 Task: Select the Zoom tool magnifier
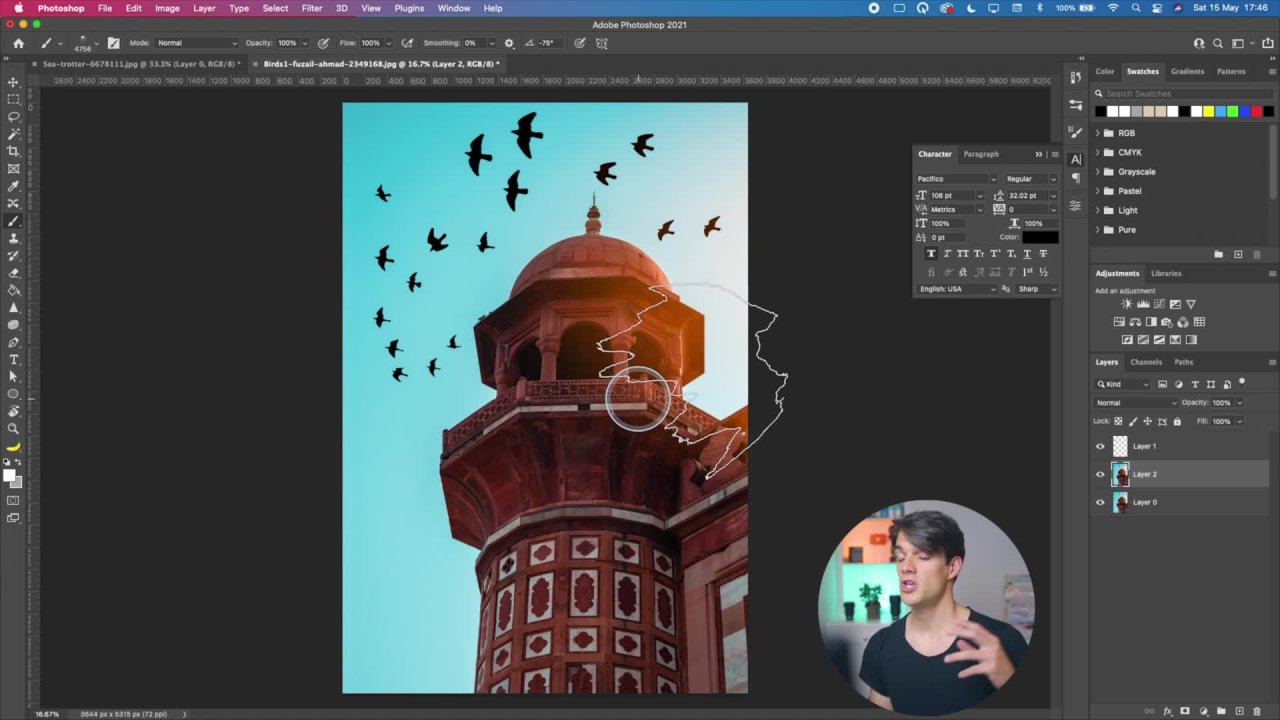coord(13,428)
